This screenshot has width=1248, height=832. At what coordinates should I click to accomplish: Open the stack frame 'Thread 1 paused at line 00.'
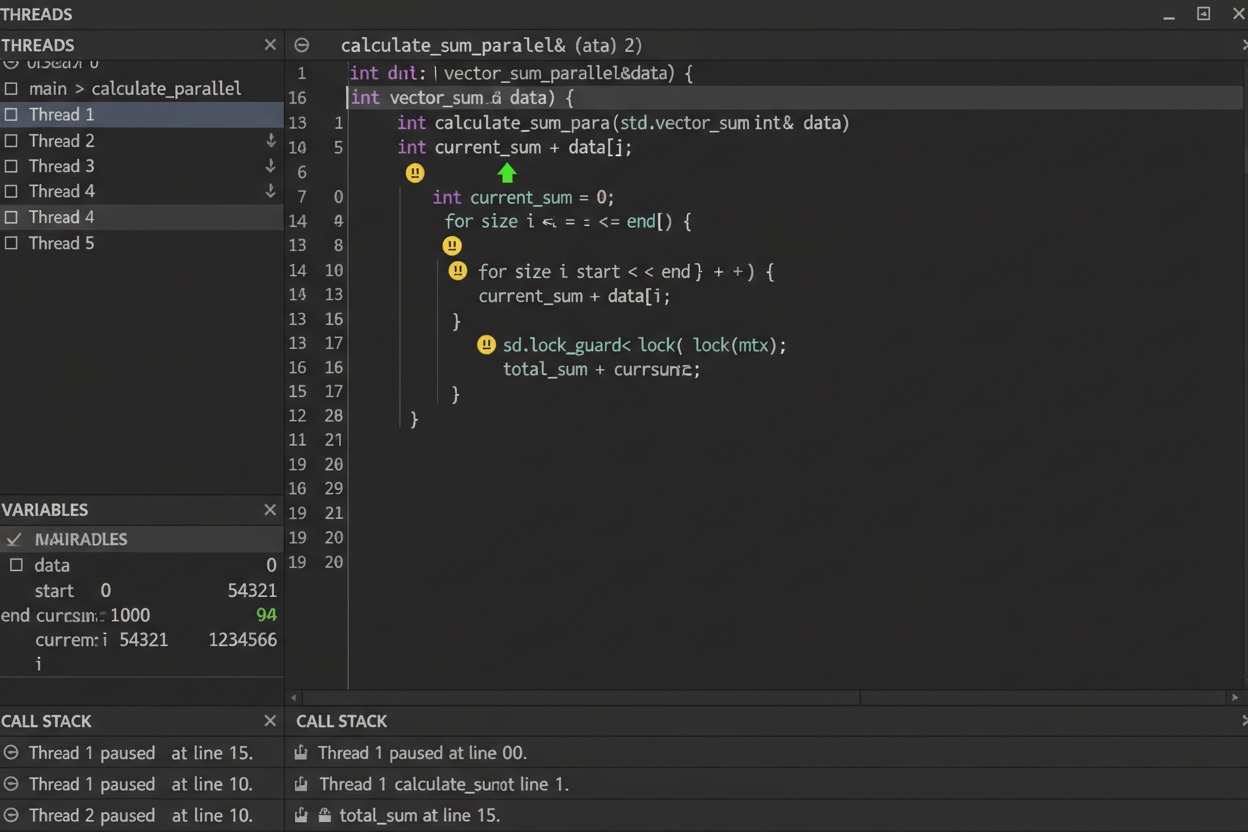(422, 753)
